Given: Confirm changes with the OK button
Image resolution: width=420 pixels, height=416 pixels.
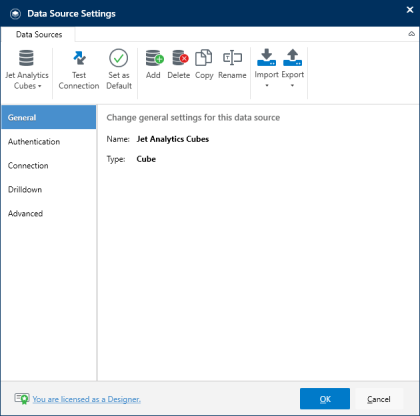Looking at the screenshot, I should 325,399.
